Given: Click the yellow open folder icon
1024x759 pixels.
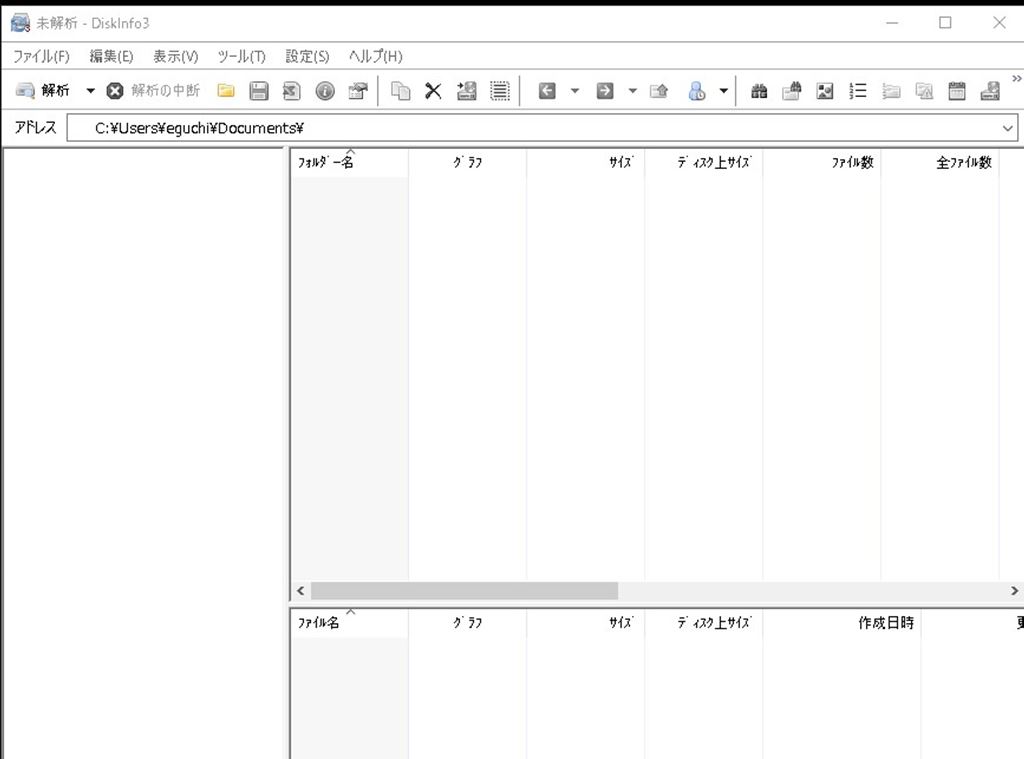Looking at the screenshot, I should click(226, 91).
